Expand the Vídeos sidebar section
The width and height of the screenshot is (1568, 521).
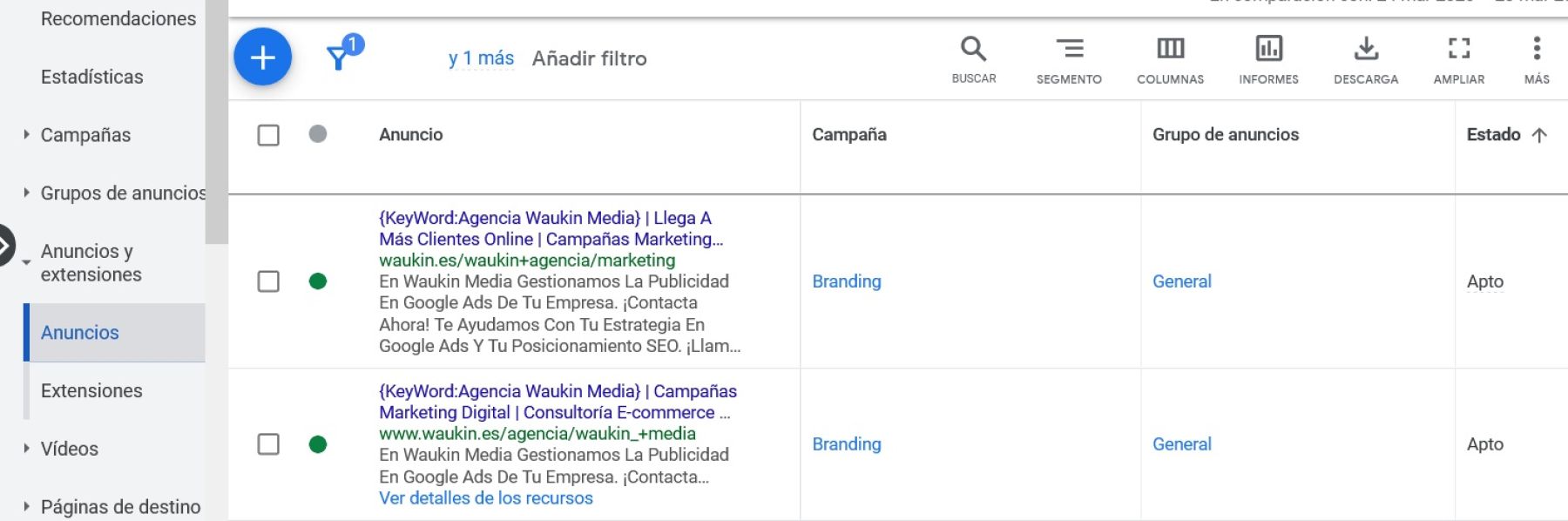coord(70,449)
